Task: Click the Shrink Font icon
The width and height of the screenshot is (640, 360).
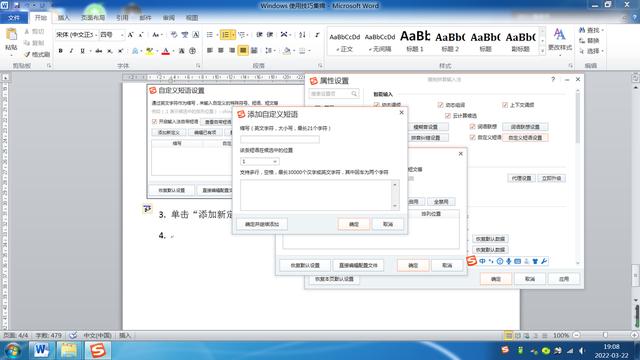Action: click(x=141, y=35)
